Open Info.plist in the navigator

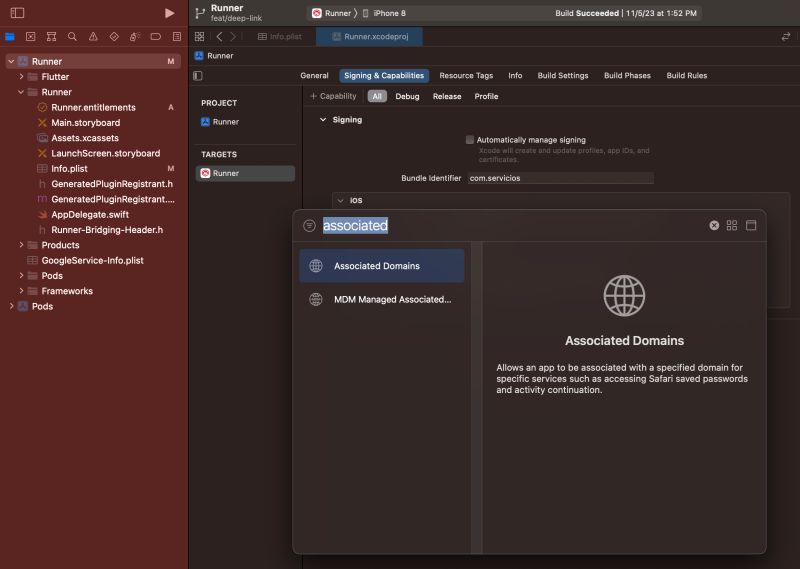[69, 168]
